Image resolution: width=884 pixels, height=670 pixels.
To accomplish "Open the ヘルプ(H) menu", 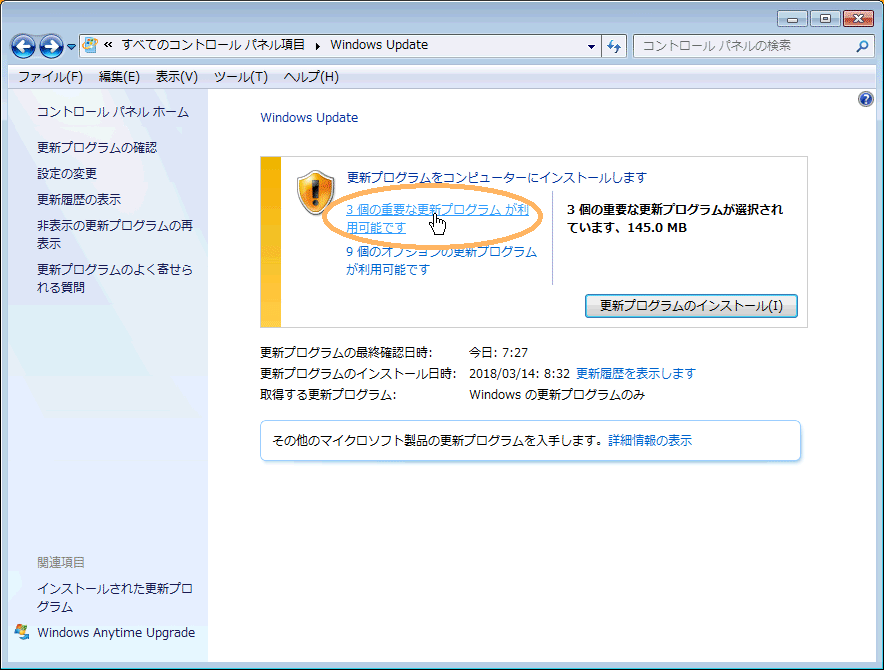I will pos(311,77).
